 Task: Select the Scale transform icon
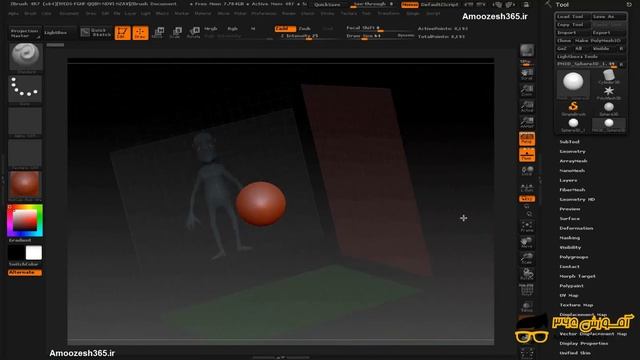click(x=176, y=33)
